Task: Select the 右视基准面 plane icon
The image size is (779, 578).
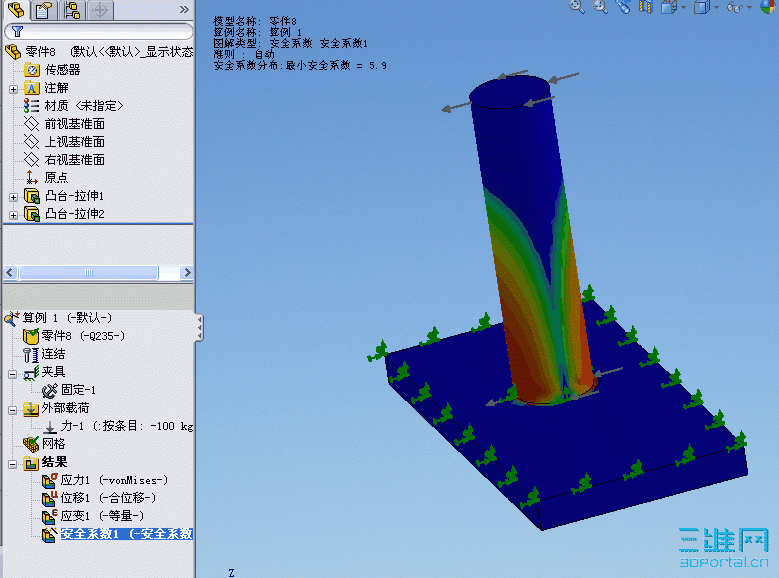Action: click(x=32, y=160)
